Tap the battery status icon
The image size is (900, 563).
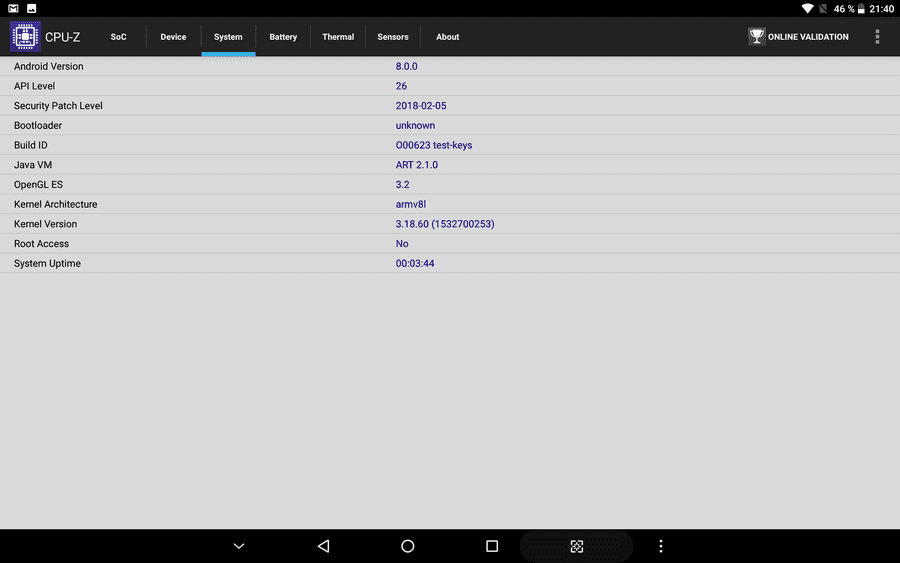(x=861, y=9)
